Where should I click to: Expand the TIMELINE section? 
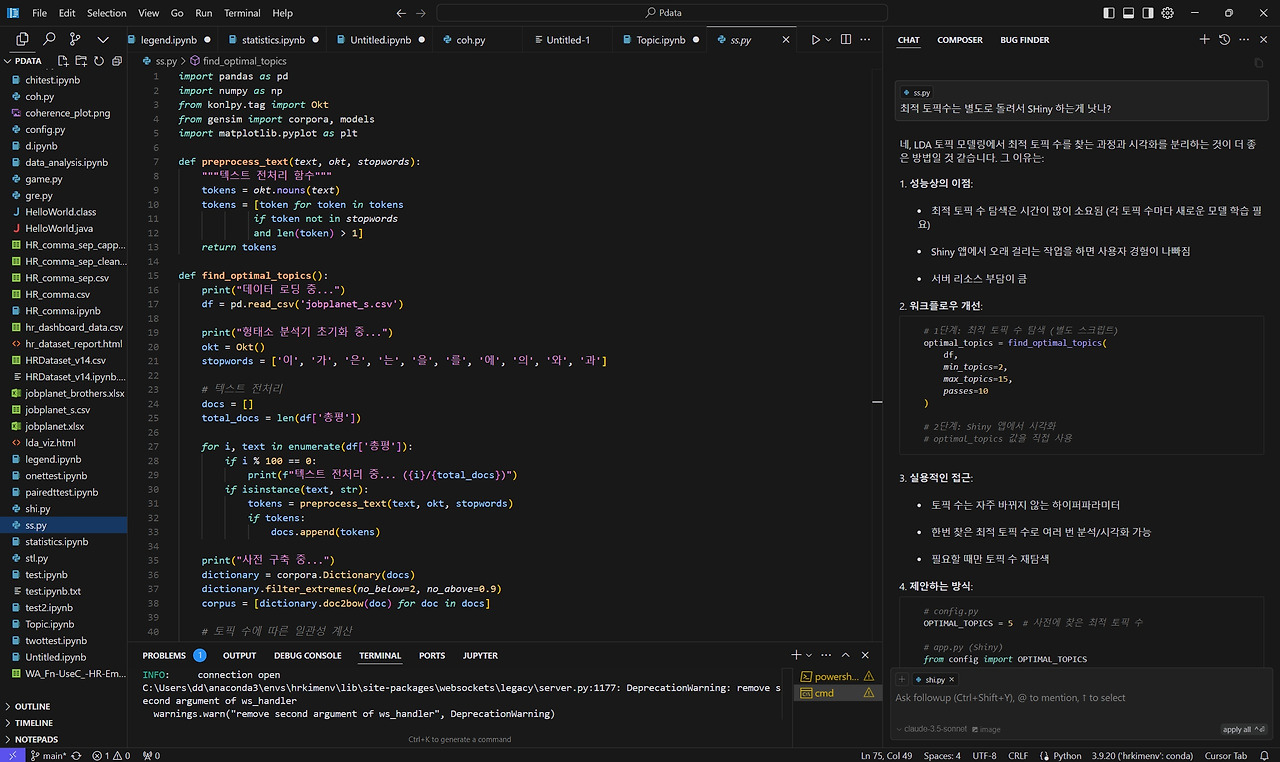(x=33, y=723)
